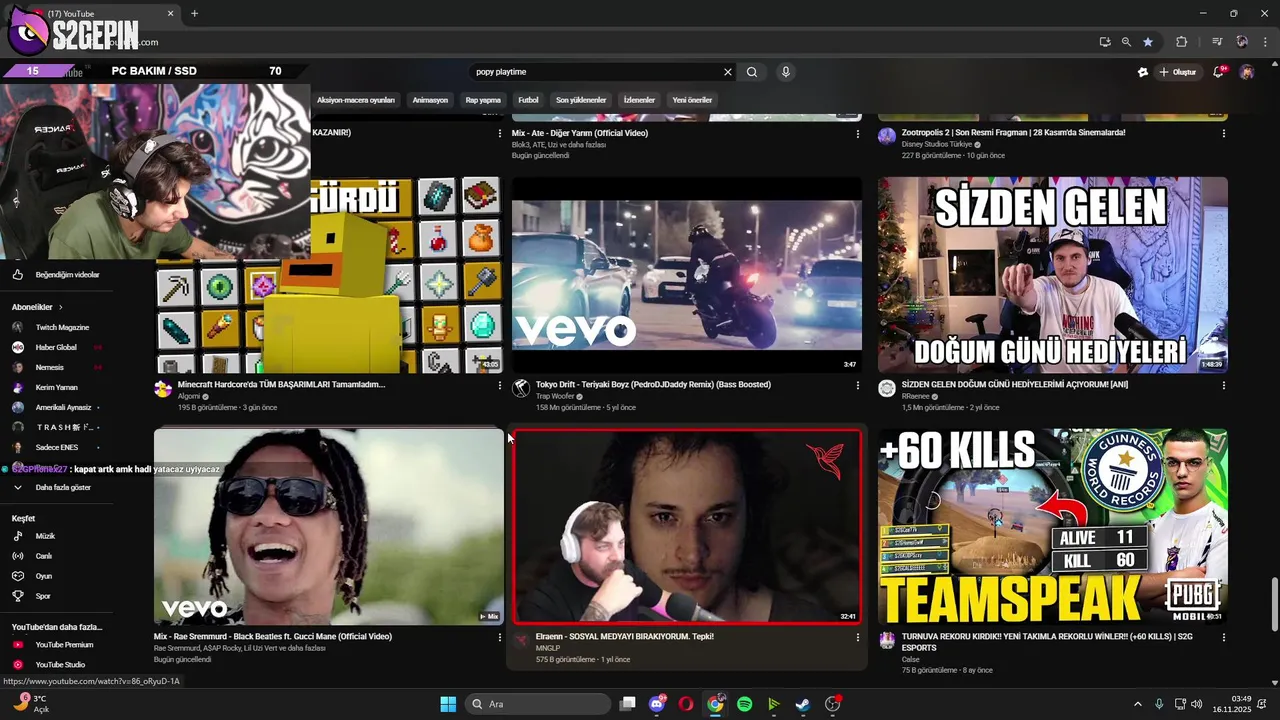Select the Son yüklenenler filter chip
The image size is (1280, 720).
[581, 100]
